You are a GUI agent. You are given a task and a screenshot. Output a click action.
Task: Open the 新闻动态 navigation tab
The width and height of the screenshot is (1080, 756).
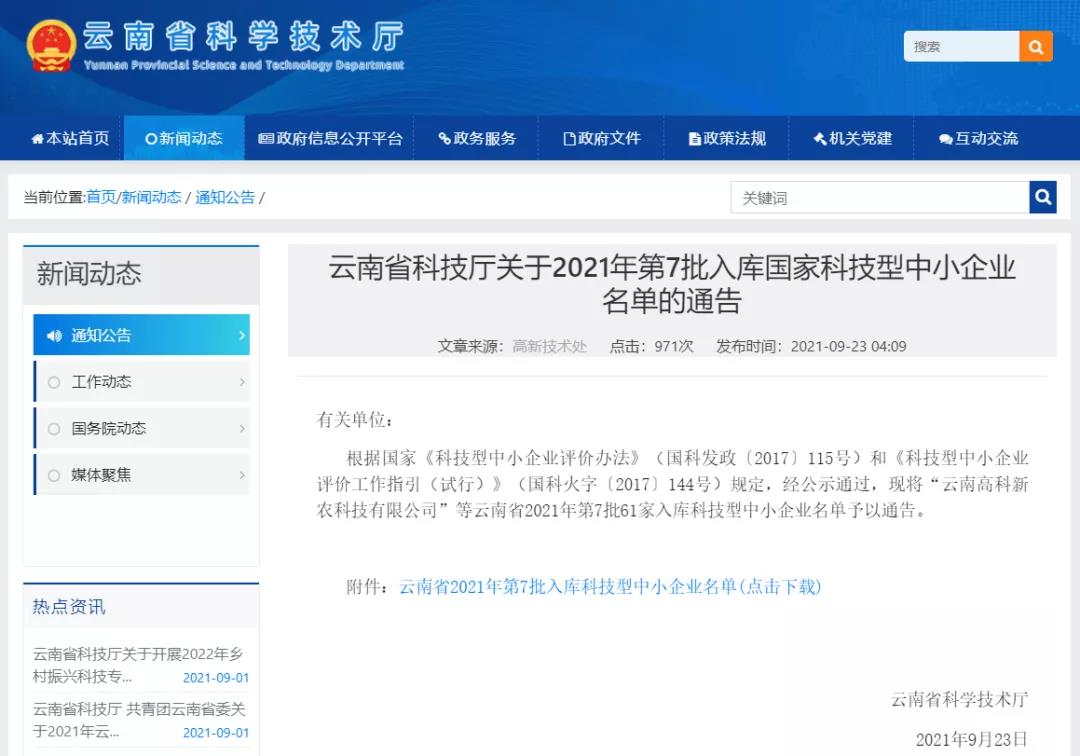184,138
